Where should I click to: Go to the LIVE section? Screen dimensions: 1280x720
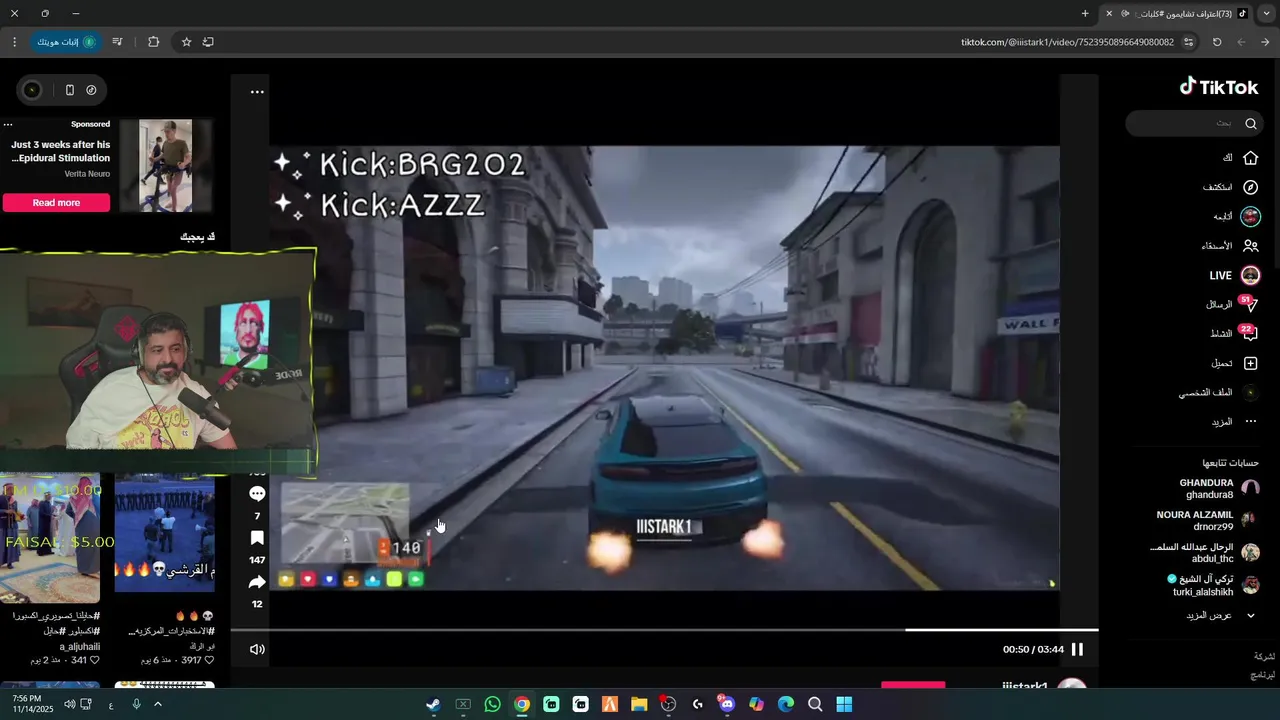point(1235,275)
